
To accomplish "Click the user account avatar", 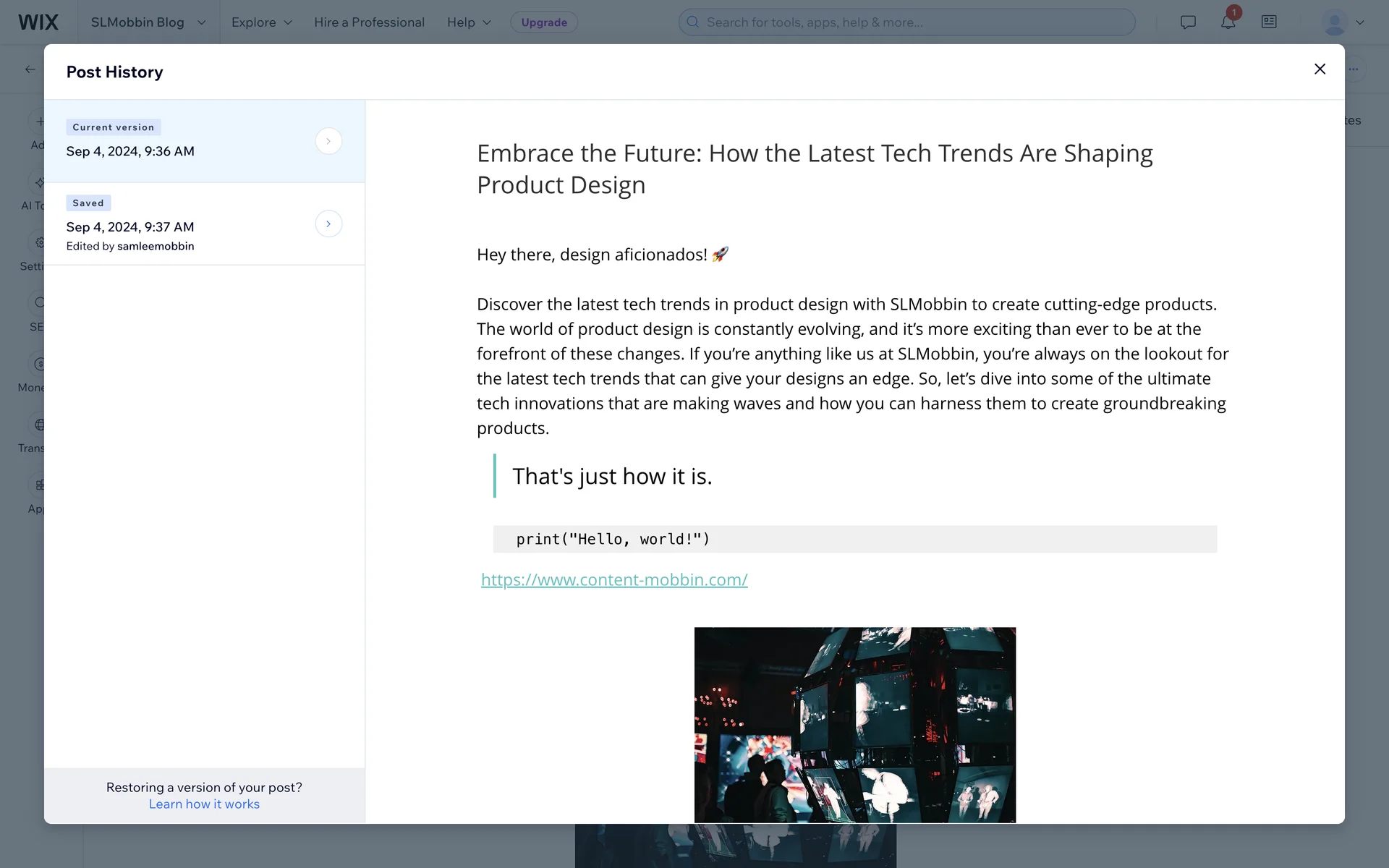I will [x=1334, y=22].
